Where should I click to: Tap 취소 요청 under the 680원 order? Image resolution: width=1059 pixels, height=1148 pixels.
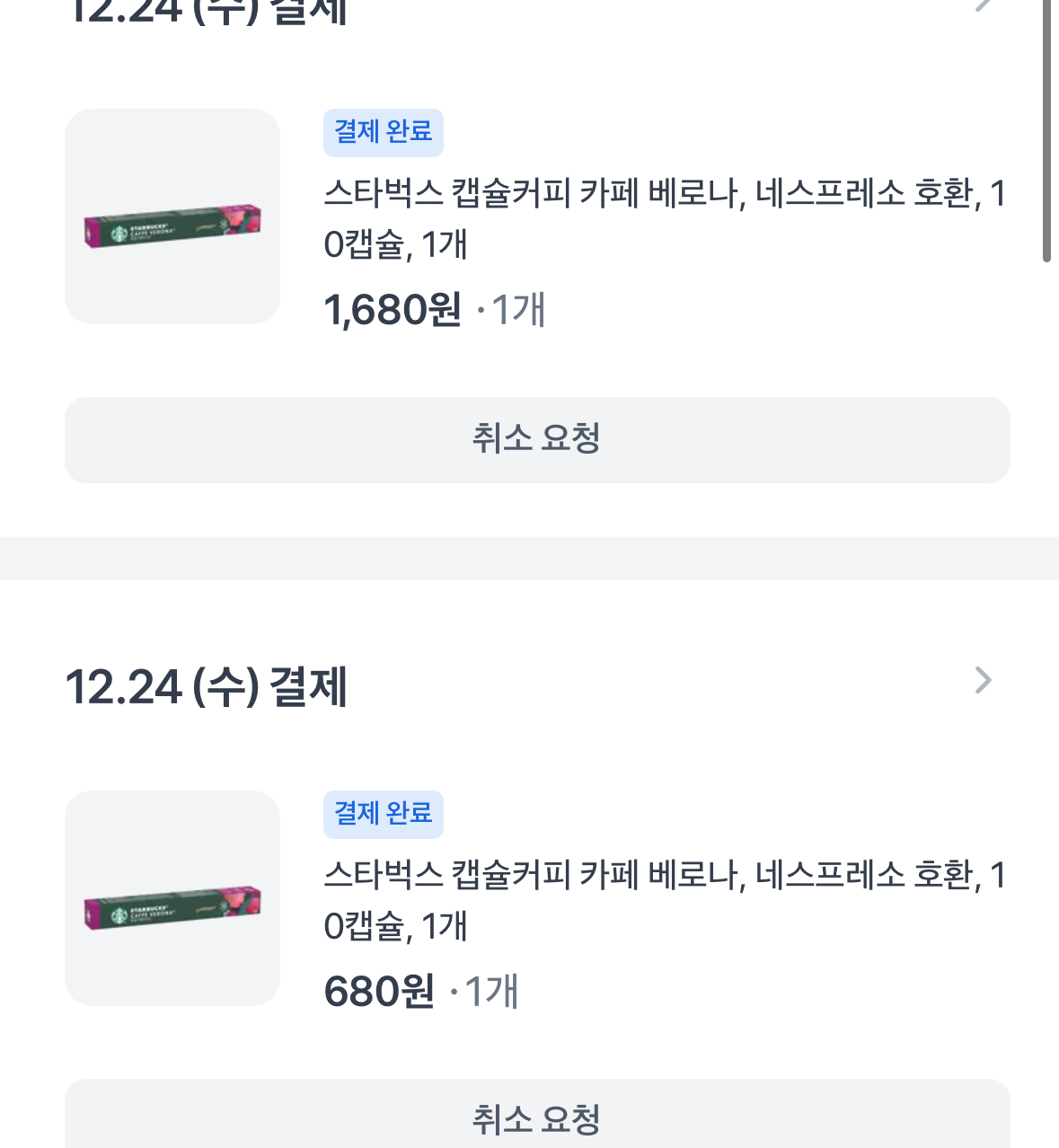(537, 1117)
